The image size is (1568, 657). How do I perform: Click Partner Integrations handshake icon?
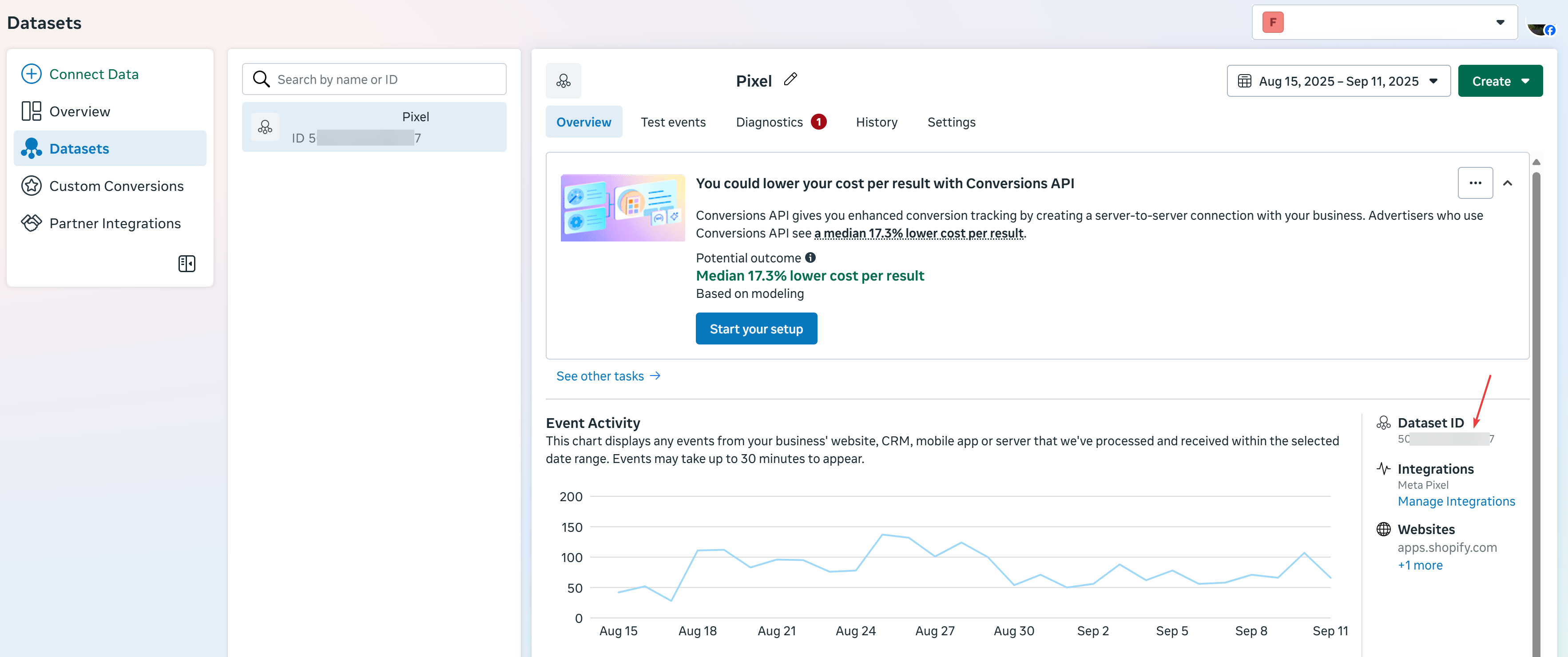pos(31,223)
